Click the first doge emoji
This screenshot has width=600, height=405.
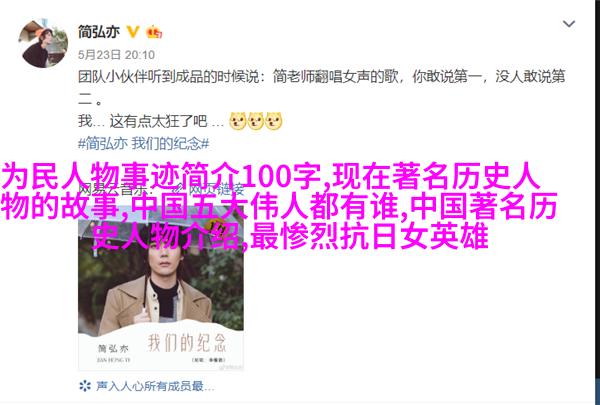tap(238, 121)
